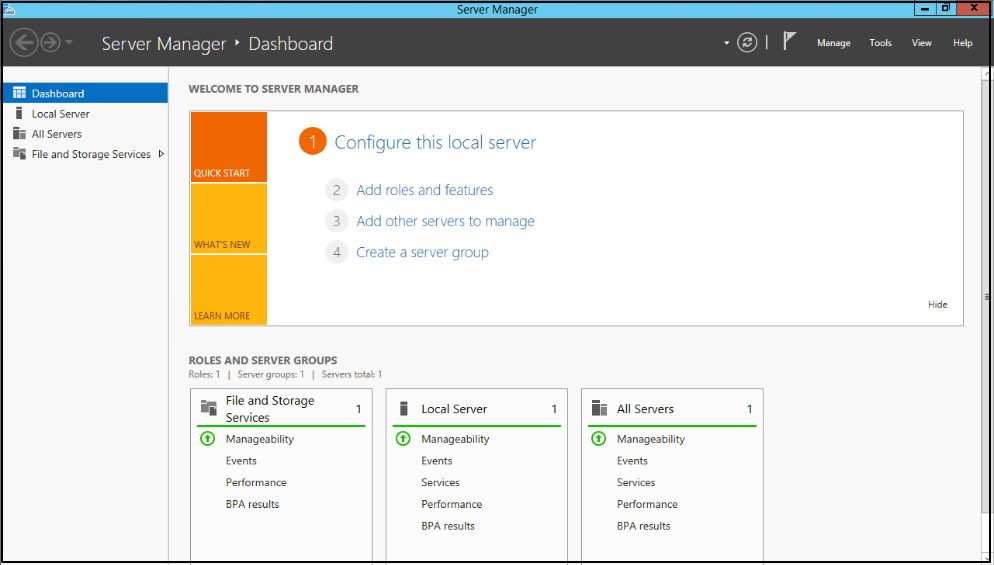Expand the dropdown arrow beside refresh

click(x=726, y=43)
